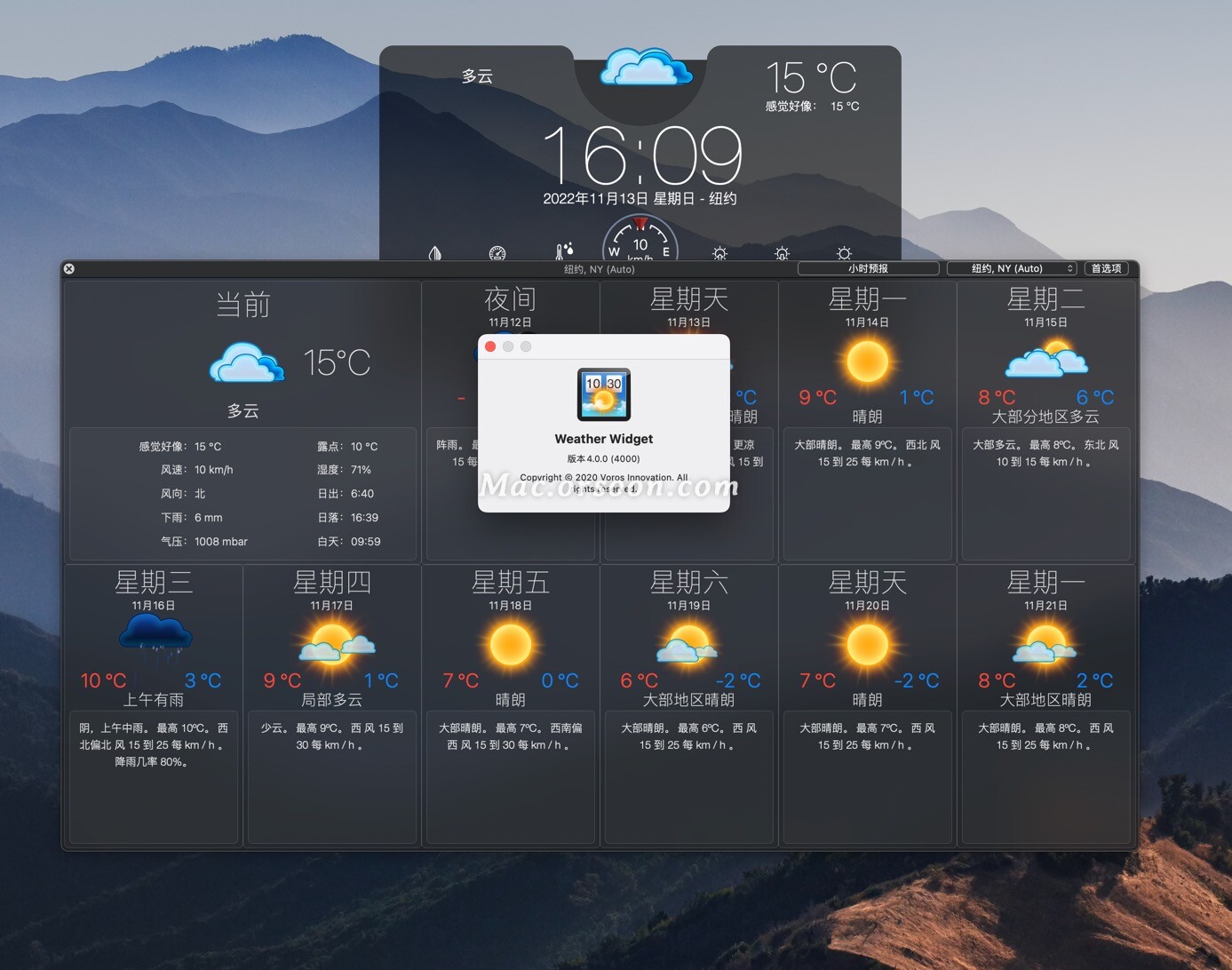Click the 星期二 heading
Screen dimensions: 1232x970
[1045, 299]
